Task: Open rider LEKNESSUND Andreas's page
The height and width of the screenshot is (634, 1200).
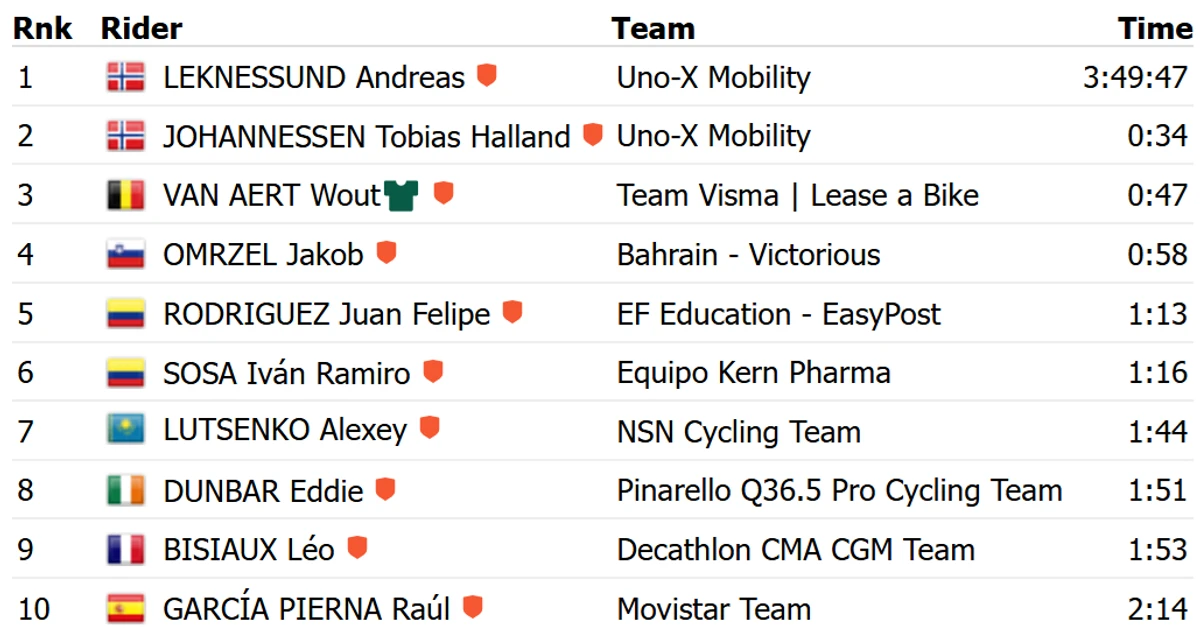Action: (x=314, y=77)
